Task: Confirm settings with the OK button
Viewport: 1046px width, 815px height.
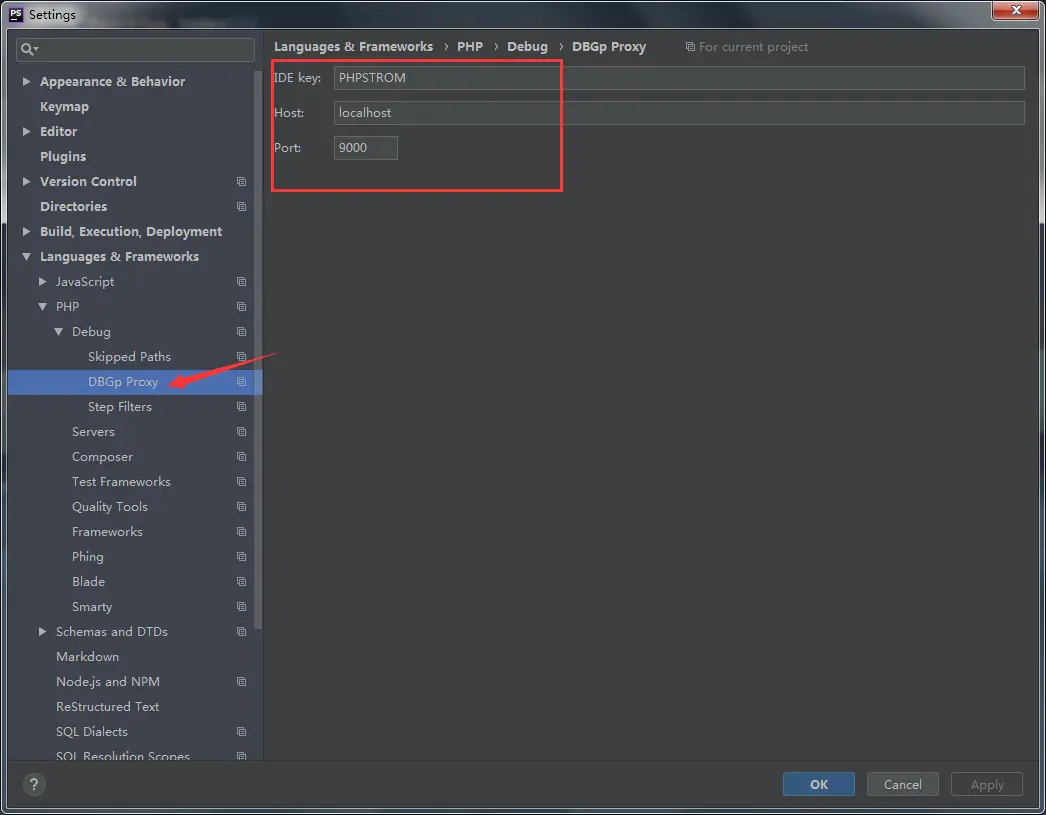Action: click(x=819, y=784)
